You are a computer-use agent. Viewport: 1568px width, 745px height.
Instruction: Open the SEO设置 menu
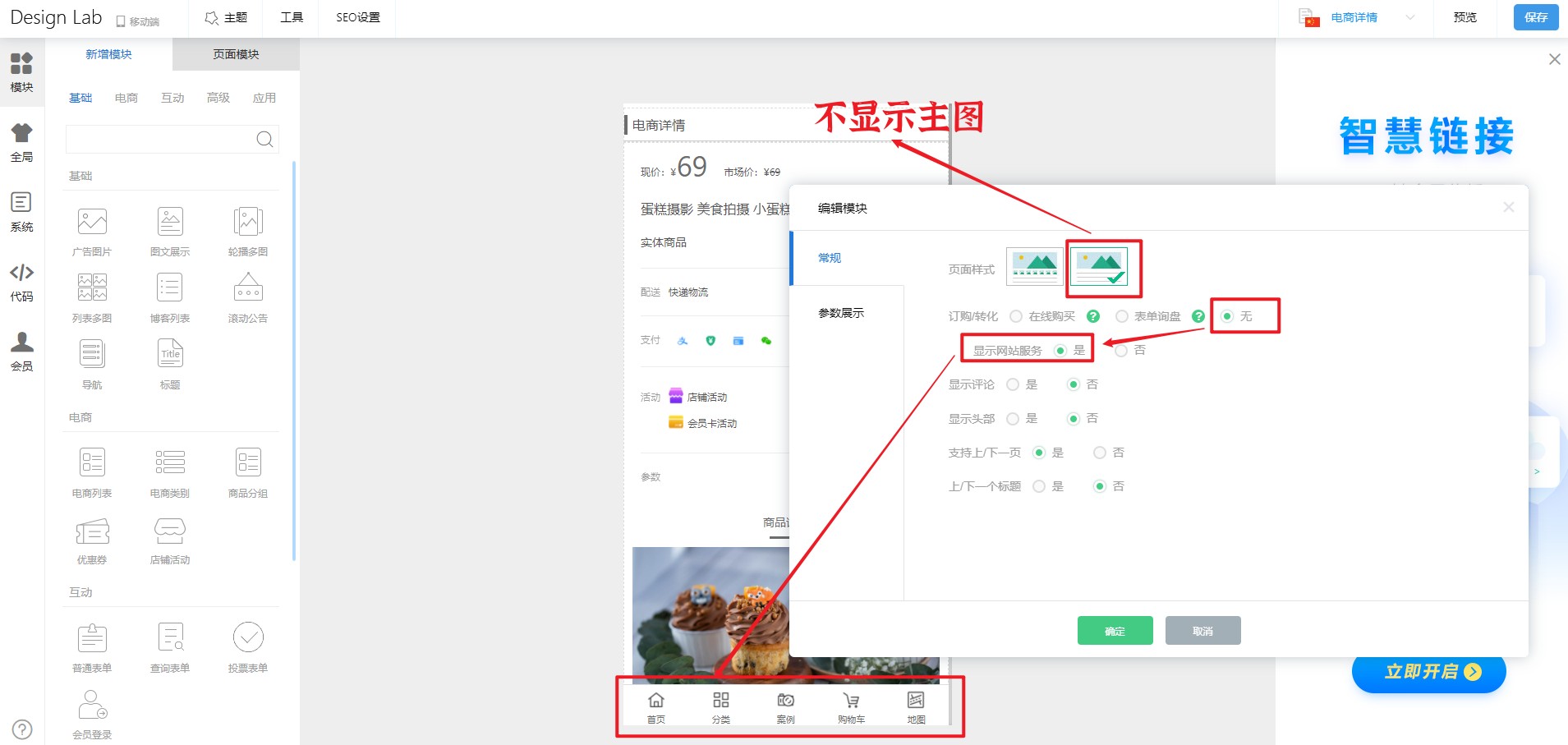point(358,17)
